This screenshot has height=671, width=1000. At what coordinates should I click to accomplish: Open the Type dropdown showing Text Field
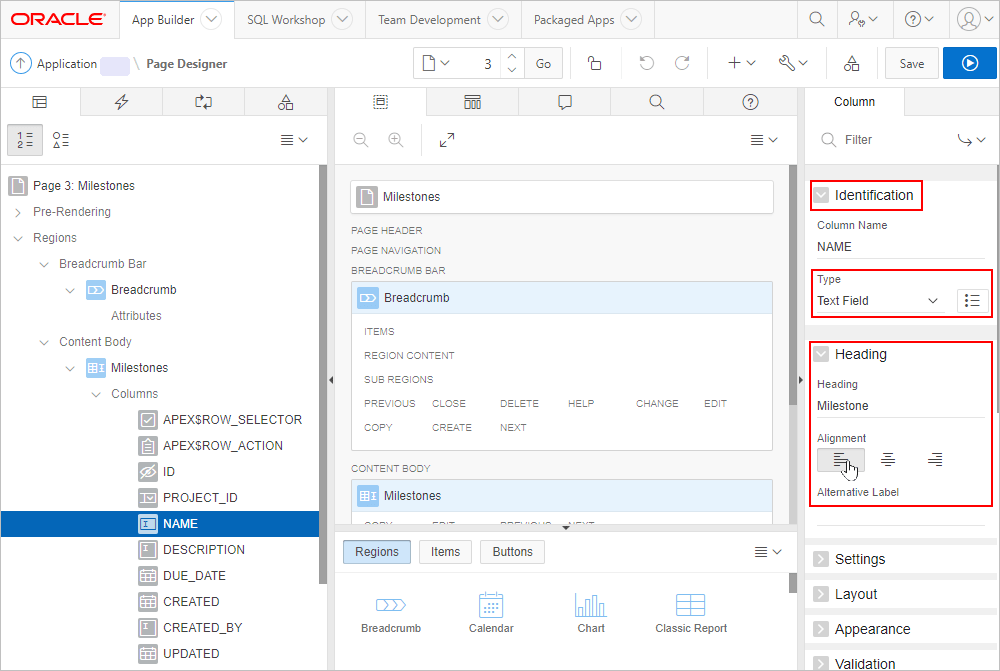pos(878,300)
